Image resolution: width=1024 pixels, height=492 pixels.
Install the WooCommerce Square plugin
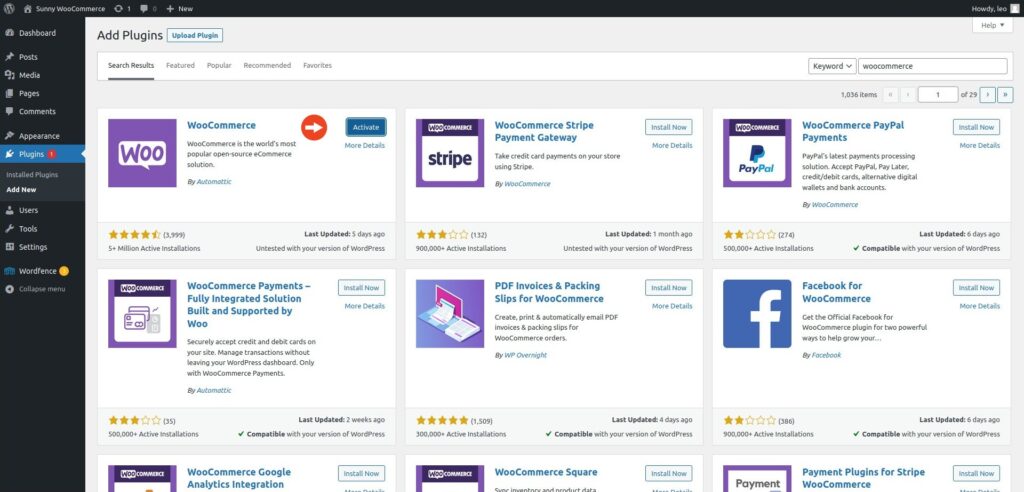(669, 473)
